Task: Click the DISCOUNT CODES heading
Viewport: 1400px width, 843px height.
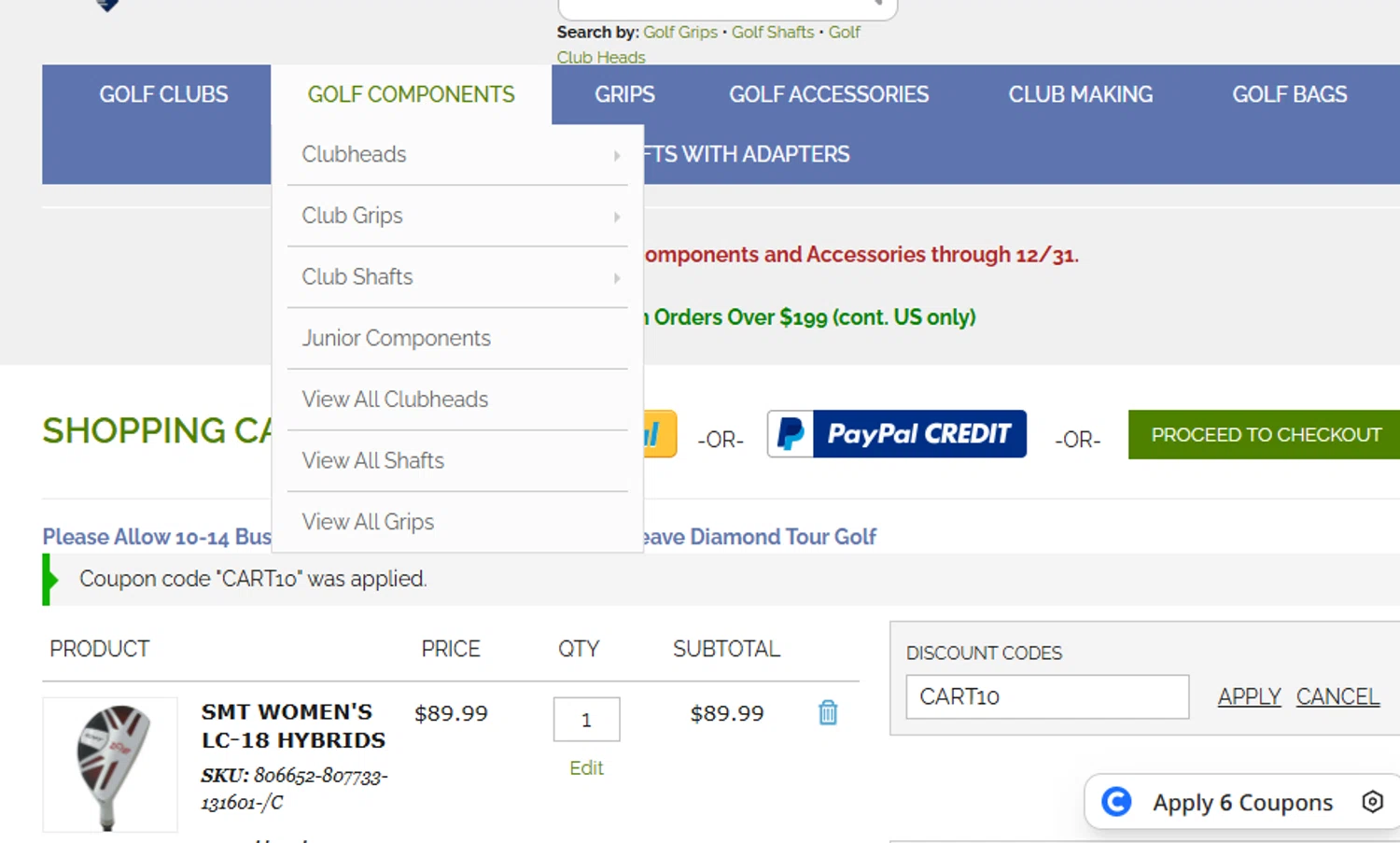Action: (984, 653)
